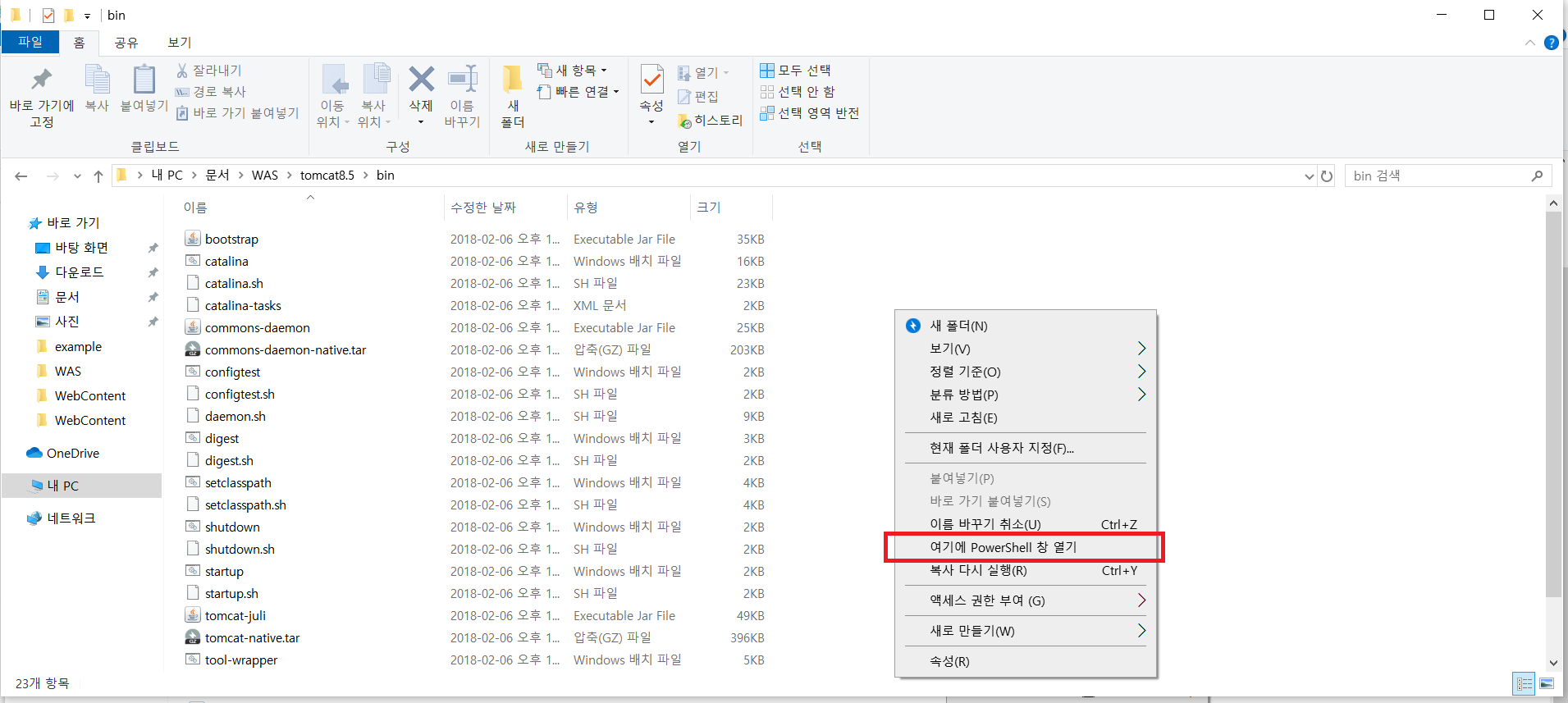Expand the New submenu in context menu
This screenshot has height=703, width=1568.
[1026, 631]
